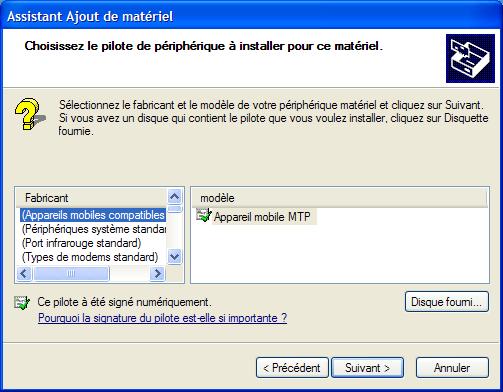Click the horizontal scroll left arrow
The width and height of the screenshot is (503, 392).
tap(24, 274)
